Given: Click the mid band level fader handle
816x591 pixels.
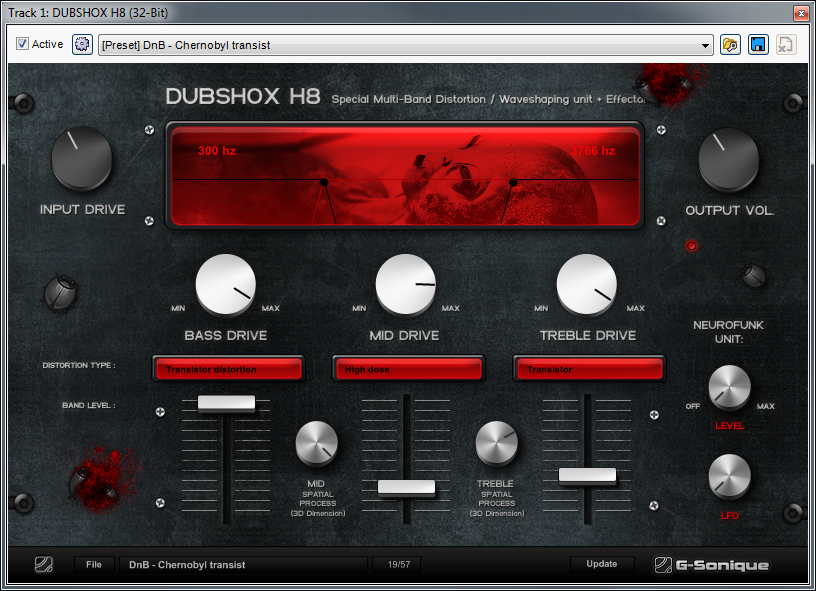Looking at the screenshot, I should (x=406, y=487).
